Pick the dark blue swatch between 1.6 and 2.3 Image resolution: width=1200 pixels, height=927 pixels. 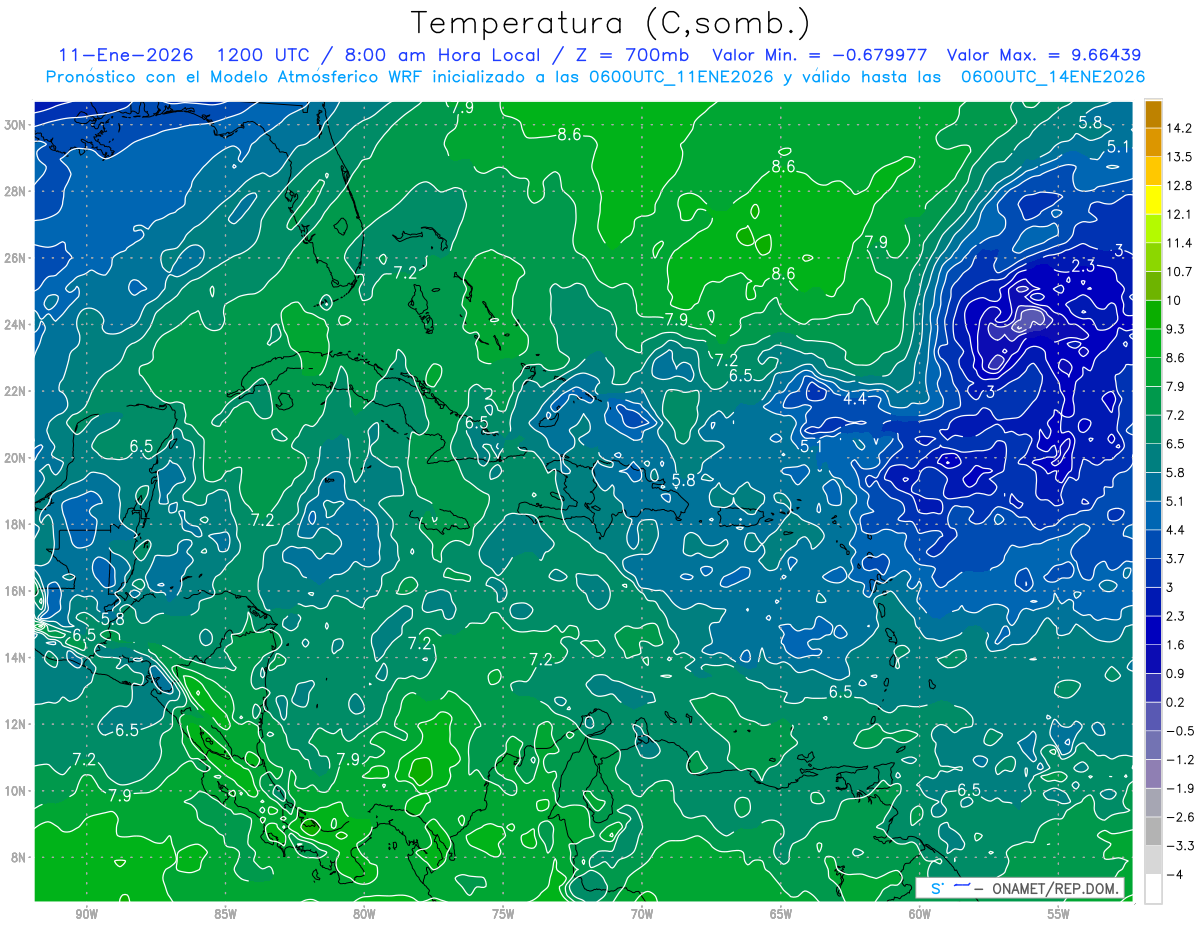(1153, 630)
